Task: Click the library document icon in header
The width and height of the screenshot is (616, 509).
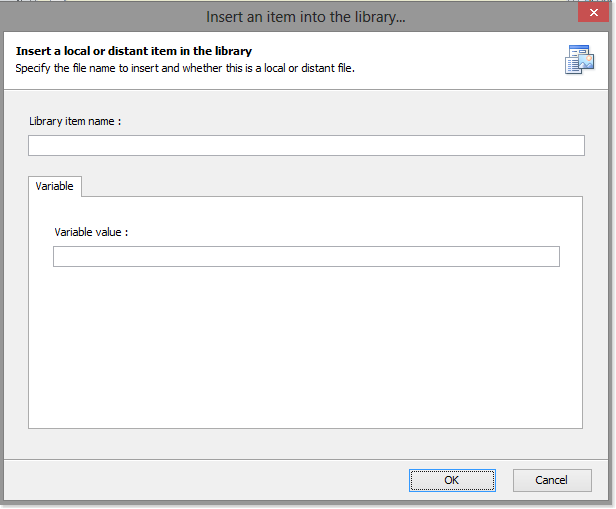Action: [x=579, y=60]
